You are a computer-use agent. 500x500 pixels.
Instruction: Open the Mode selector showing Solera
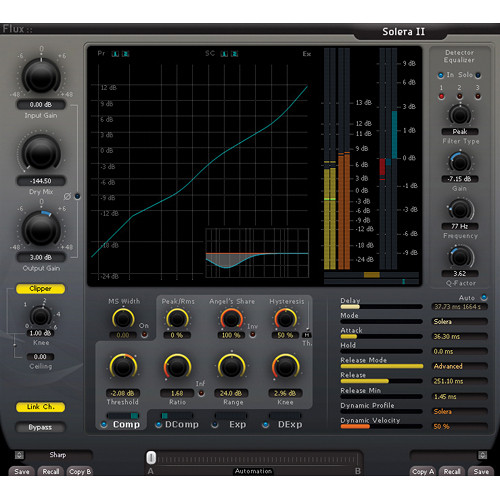pyautogui.click(x=460, y=322)
